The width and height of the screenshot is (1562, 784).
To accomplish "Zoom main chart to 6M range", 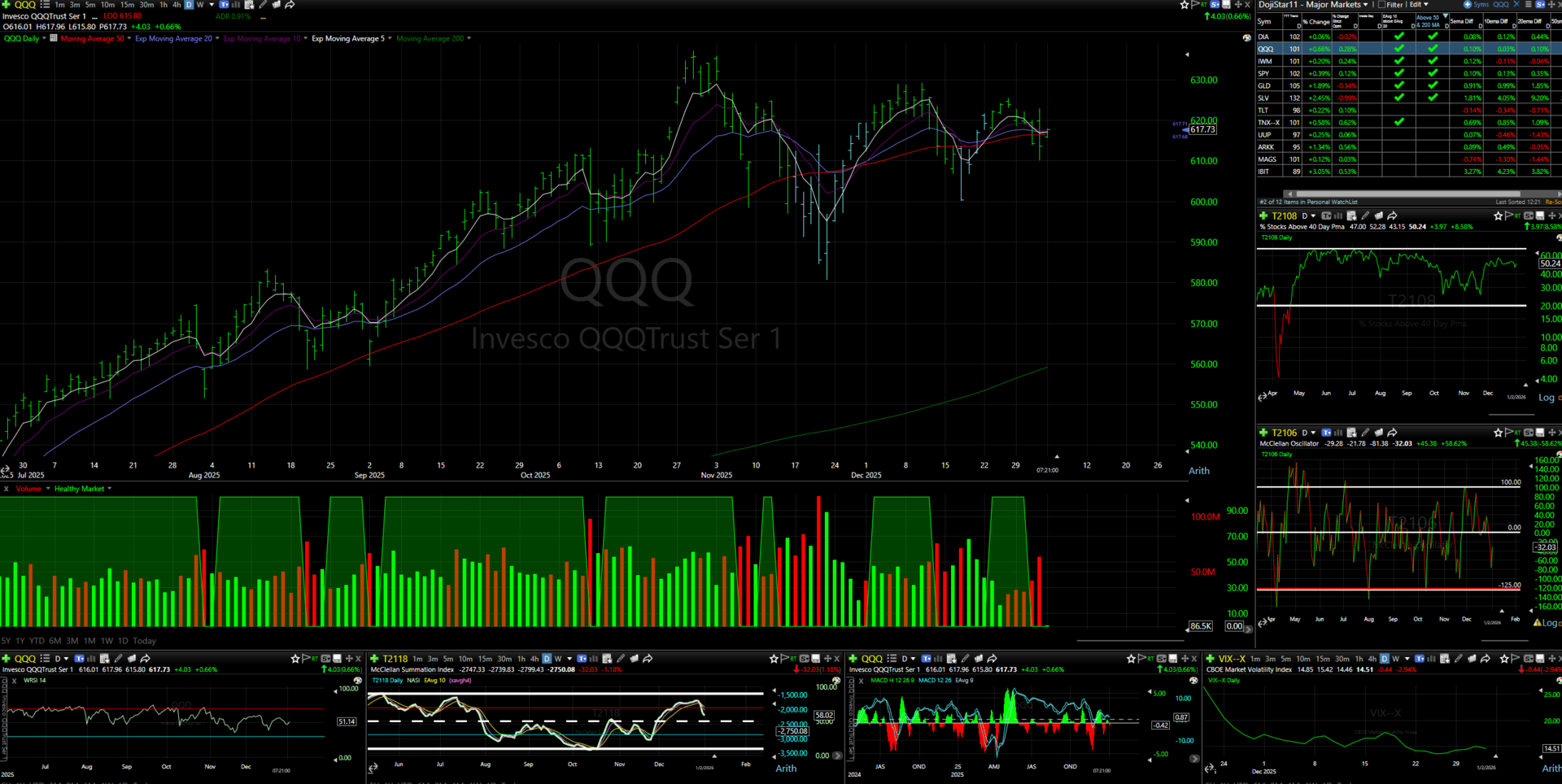I will click(55, 641).
